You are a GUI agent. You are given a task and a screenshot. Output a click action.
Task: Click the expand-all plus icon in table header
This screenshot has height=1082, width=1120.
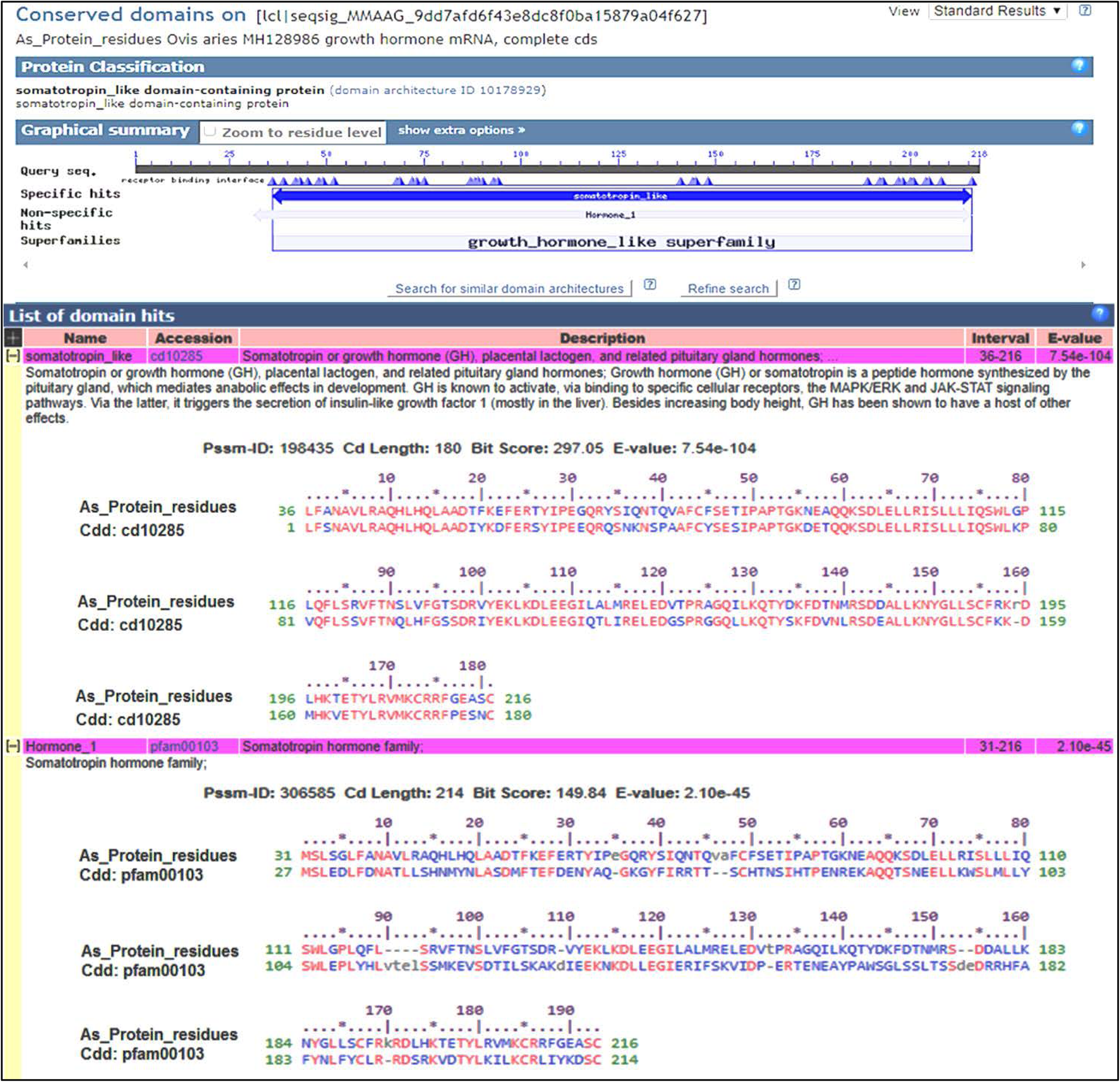coord(13,337)
